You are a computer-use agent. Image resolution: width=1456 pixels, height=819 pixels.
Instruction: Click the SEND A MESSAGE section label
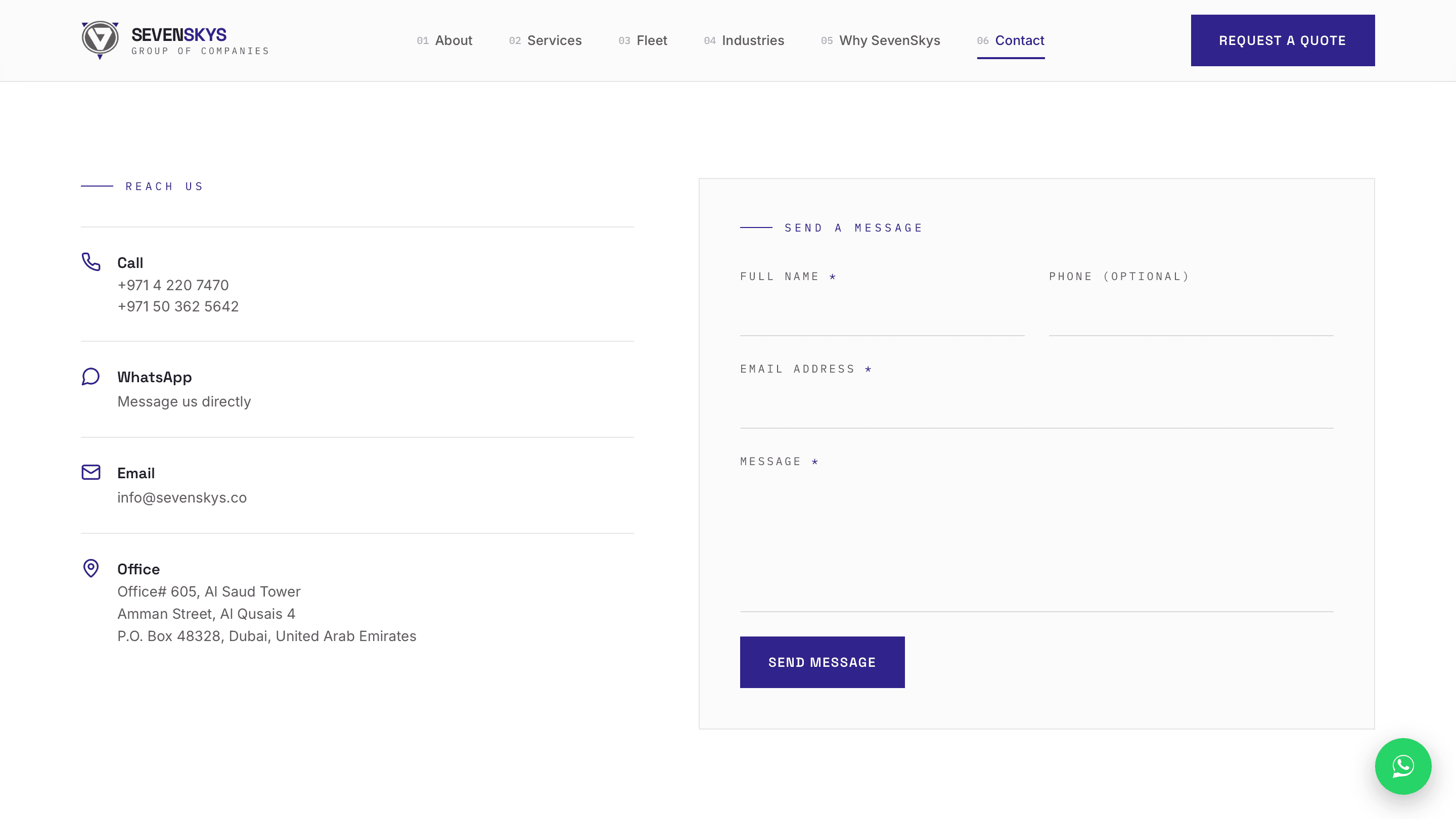click(853, 228)
